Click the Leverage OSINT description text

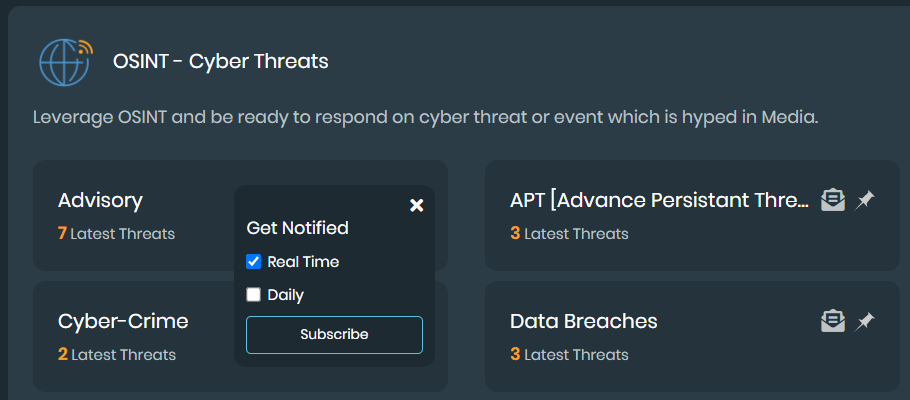pos(425,117)
